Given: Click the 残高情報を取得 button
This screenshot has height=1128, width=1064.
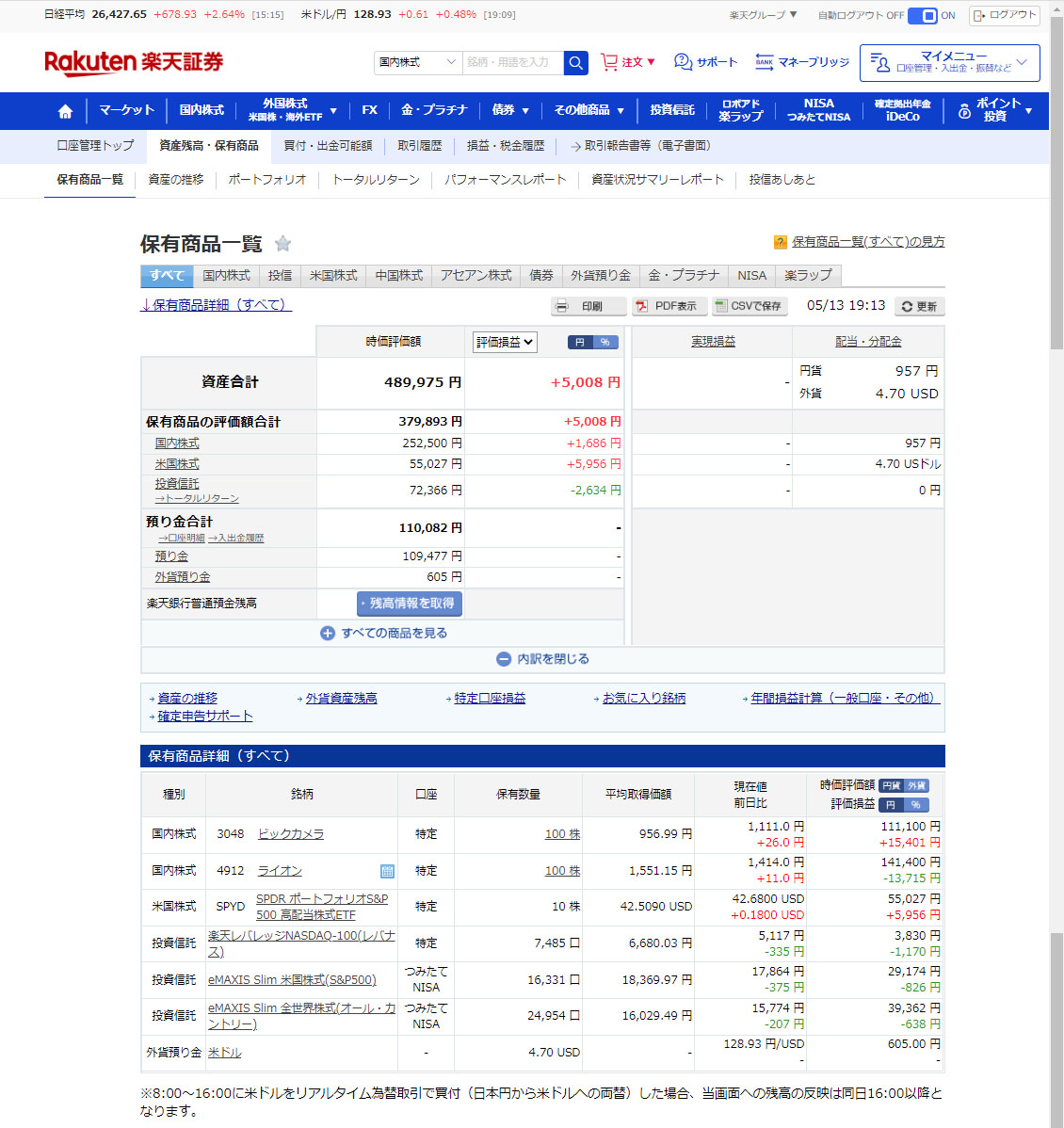Looking at the screenshot, I should [410, 603].
